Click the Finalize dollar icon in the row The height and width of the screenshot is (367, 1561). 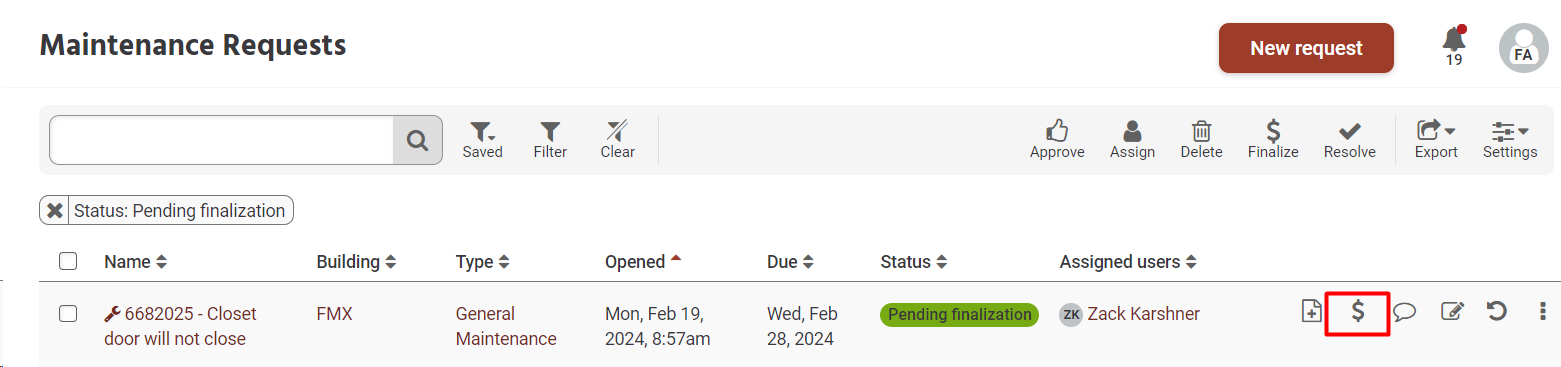1357,312
